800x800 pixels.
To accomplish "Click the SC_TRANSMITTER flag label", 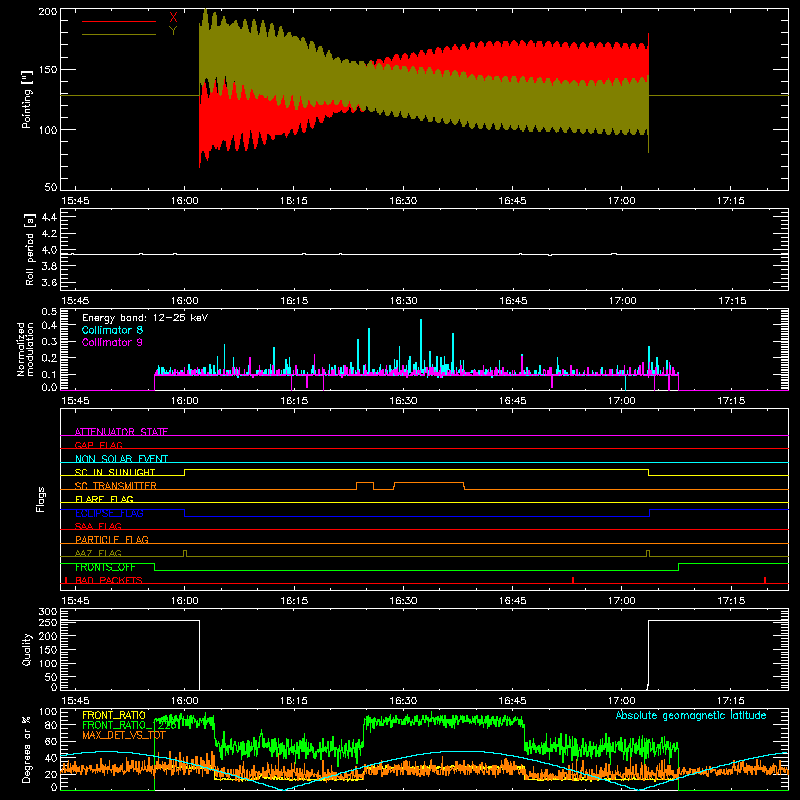I will [x=115, y=486].
